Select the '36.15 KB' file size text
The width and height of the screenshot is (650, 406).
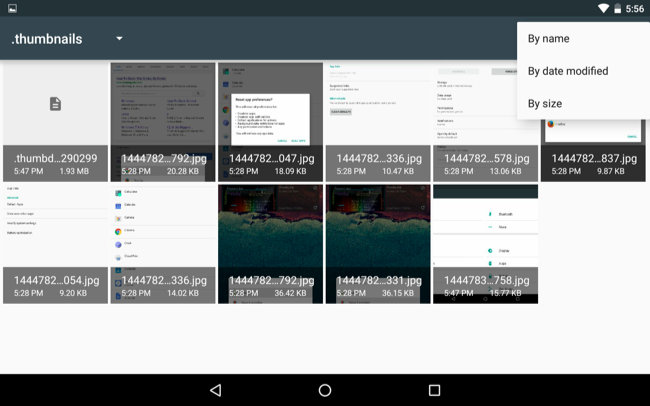[x=398, y=293]
